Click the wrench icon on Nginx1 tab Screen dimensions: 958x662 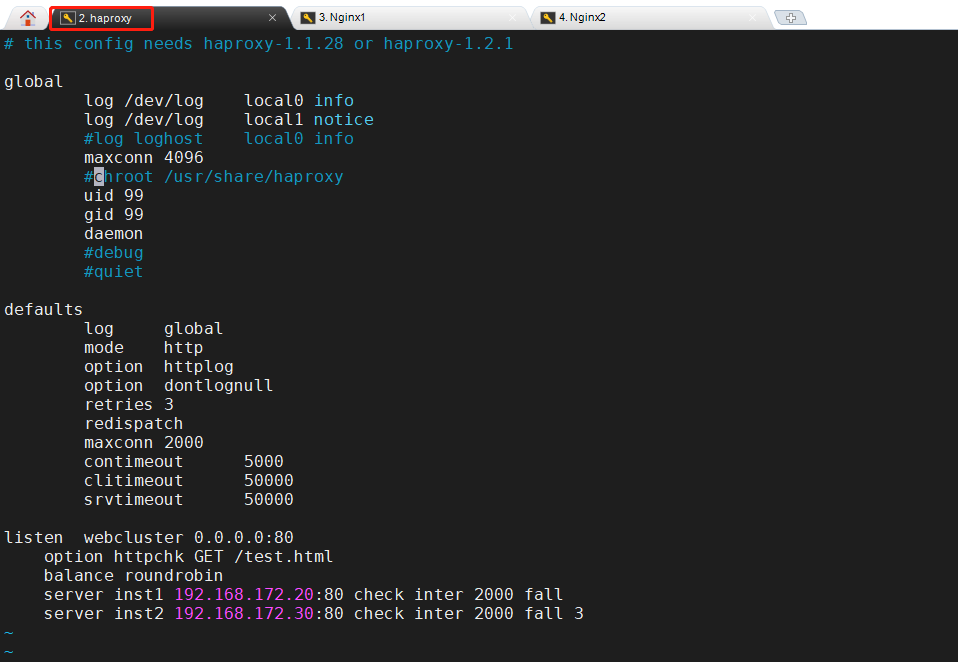coord(308,18)
